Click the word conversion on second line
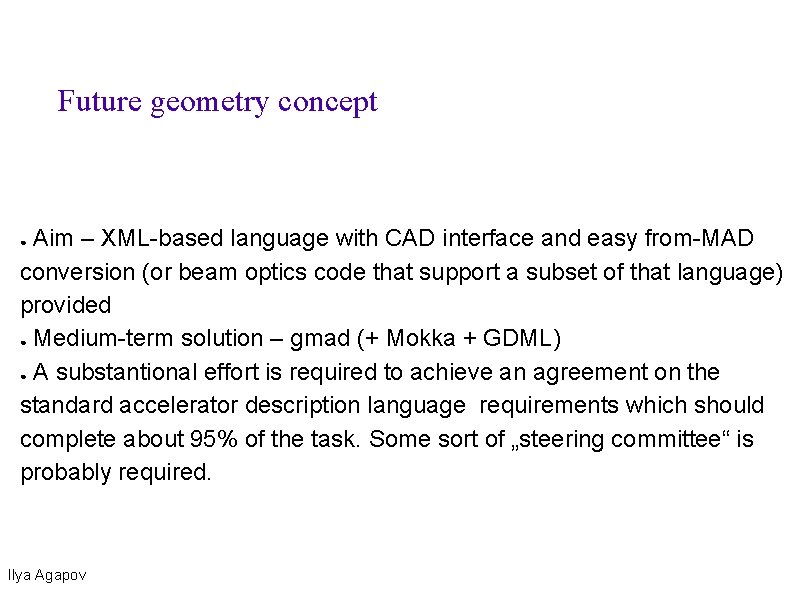This screenshot has width=794, height=595. (77, 272)
